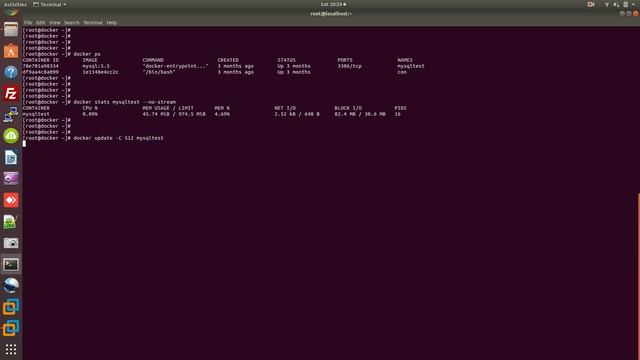640x360 pixels.
Task: Click the 'mysql:5.5' image name
Action: tap(96, 66)
